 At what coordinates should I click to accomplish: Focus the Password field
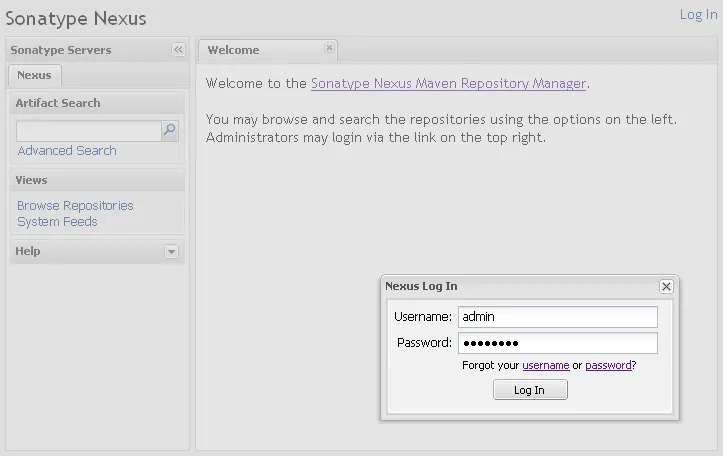(557, 343)
